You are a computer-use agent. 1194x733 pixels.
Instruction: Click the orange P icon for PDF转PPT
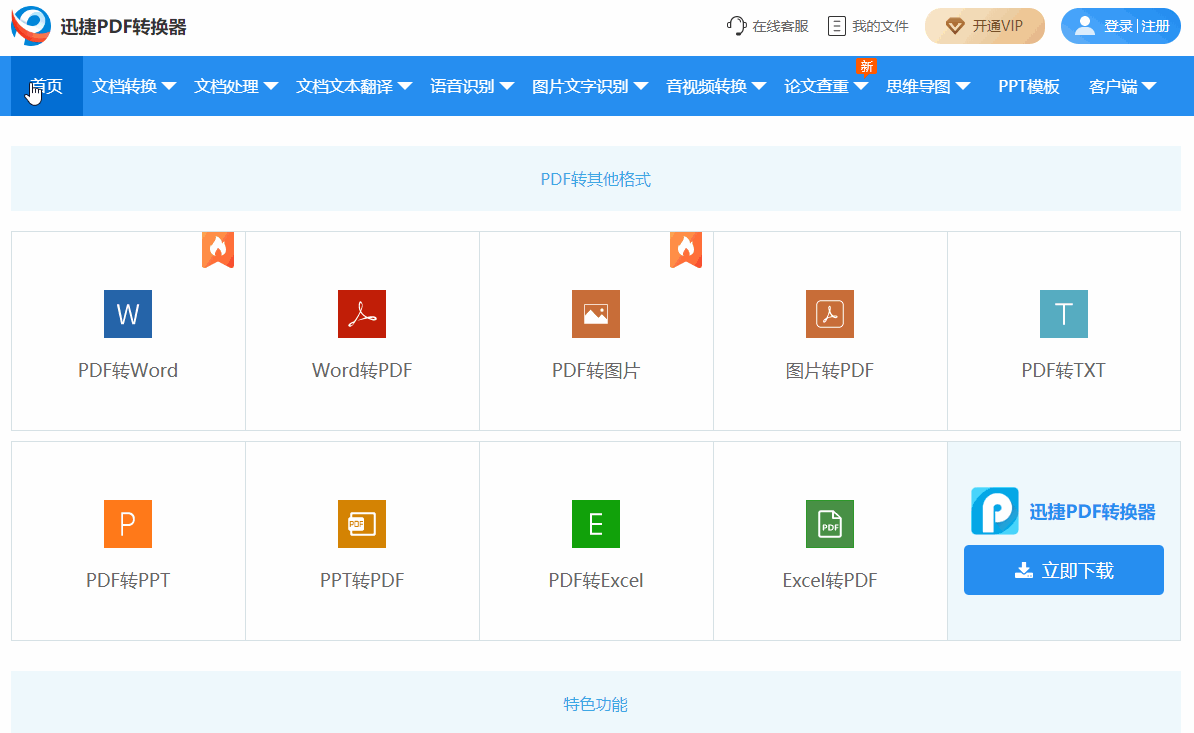tap(128, 524)
